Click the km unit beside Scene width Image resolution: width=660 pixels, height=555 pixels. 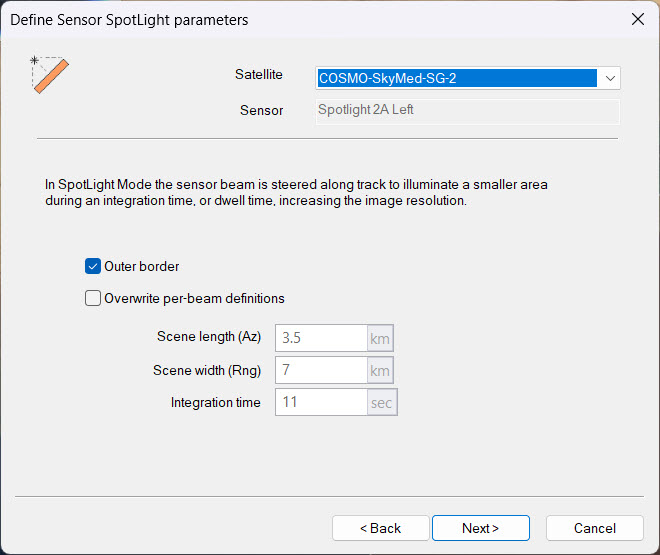pos(381,370)
